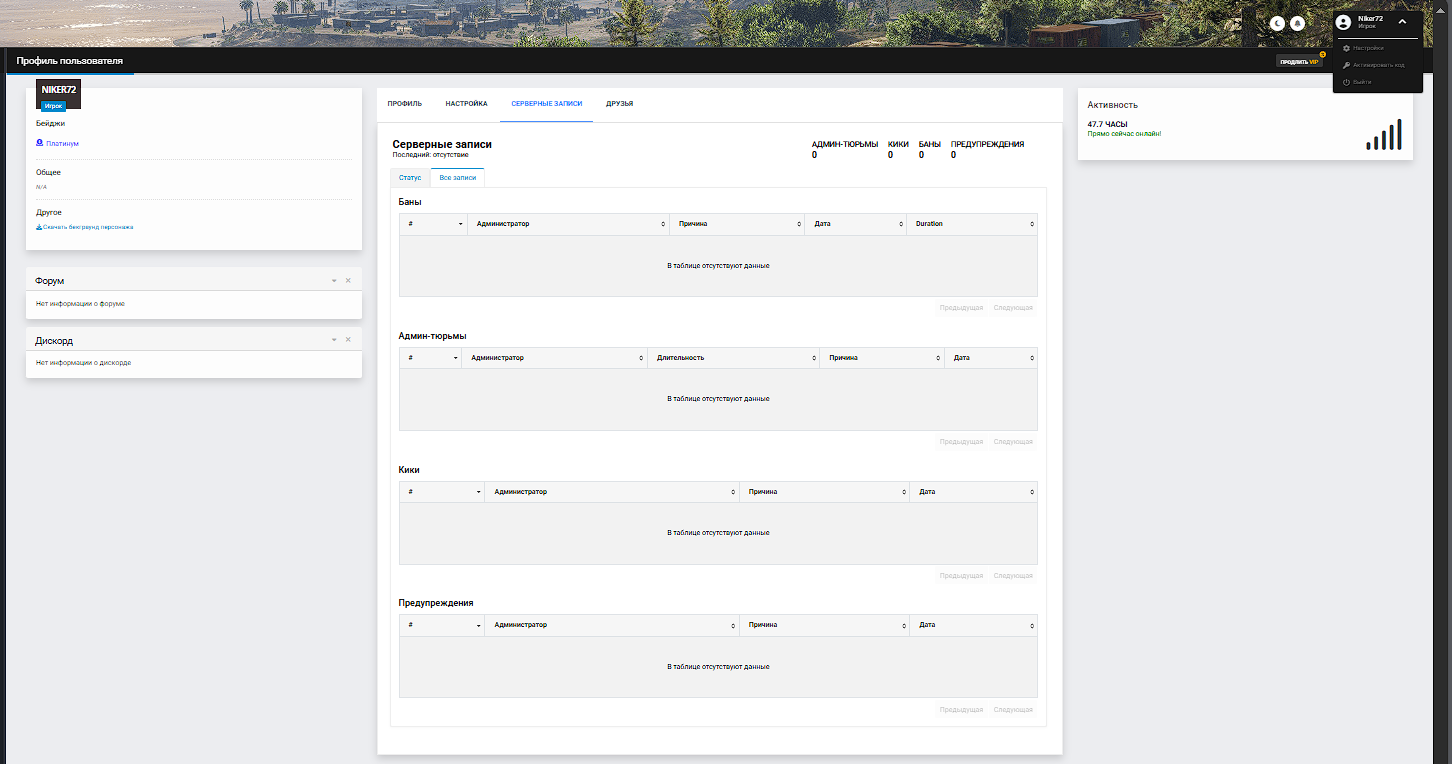Sort Предупреждения table by Дата column
This screenshot has height=764, width=1452.
tap(973, 625)
